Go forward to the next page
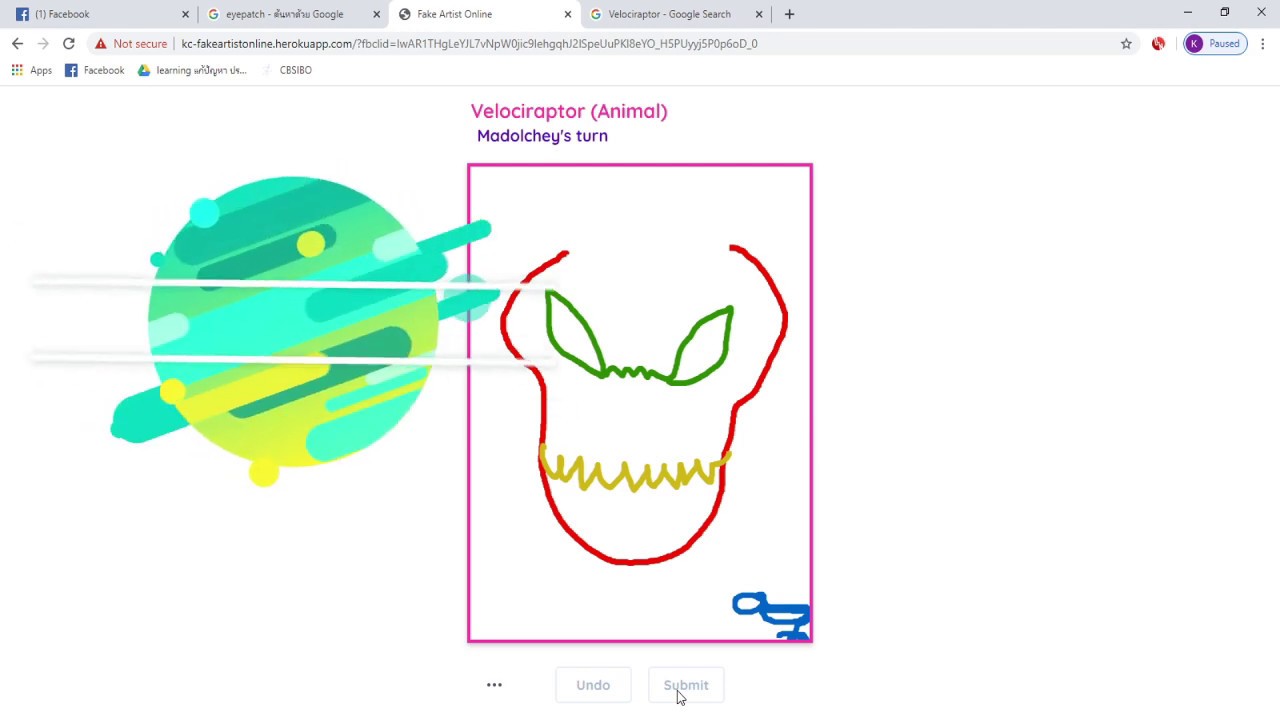 43,44
